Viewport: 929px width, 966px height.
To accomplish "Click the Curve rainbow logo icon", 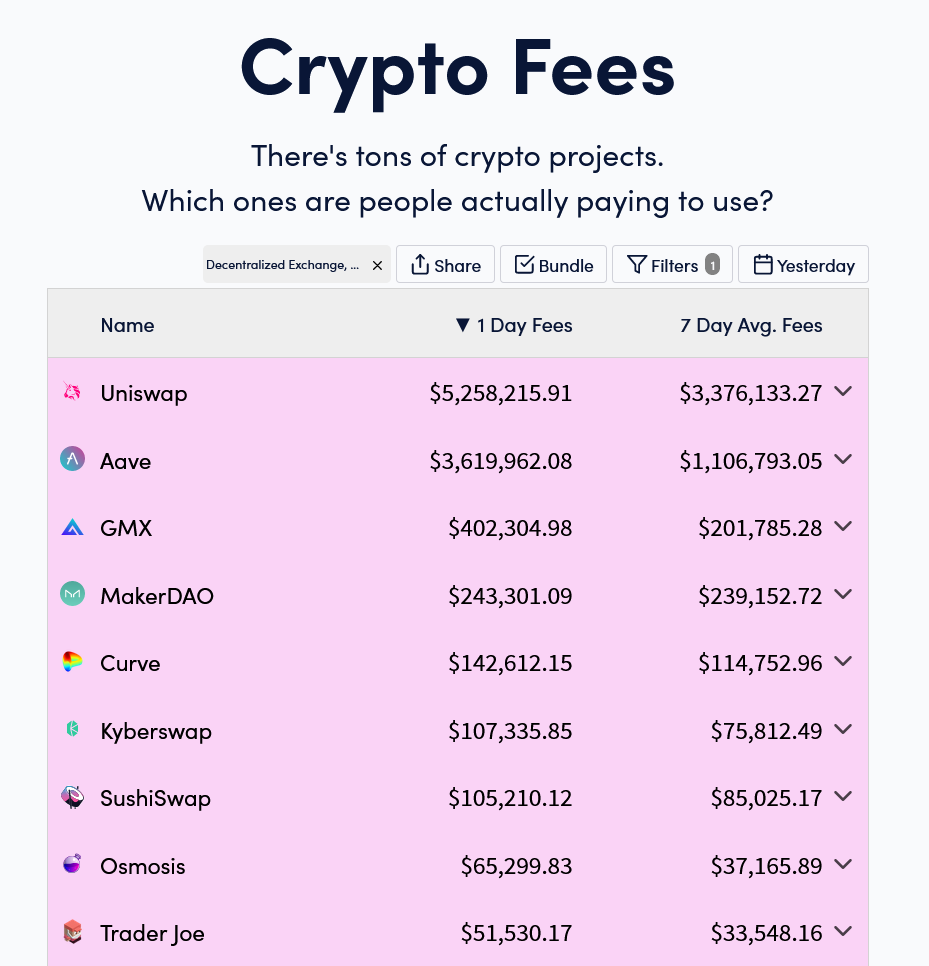I will pos(72,662).
